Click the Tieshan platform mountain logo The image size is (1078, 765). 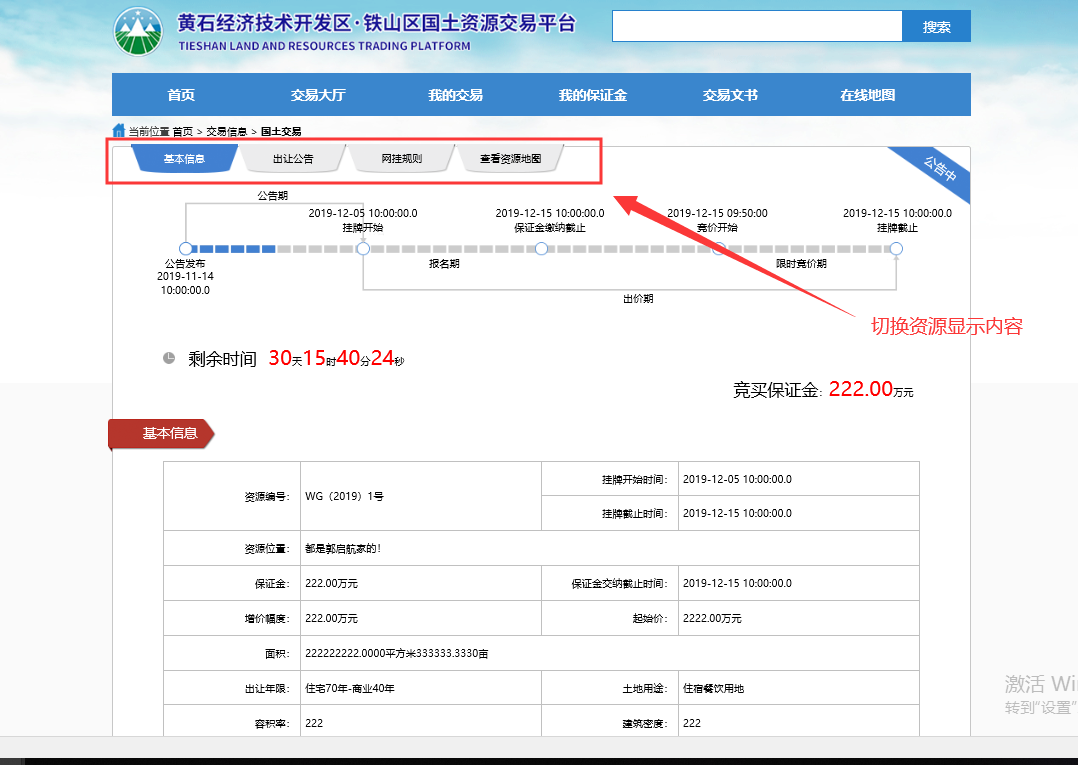[143, 31]
